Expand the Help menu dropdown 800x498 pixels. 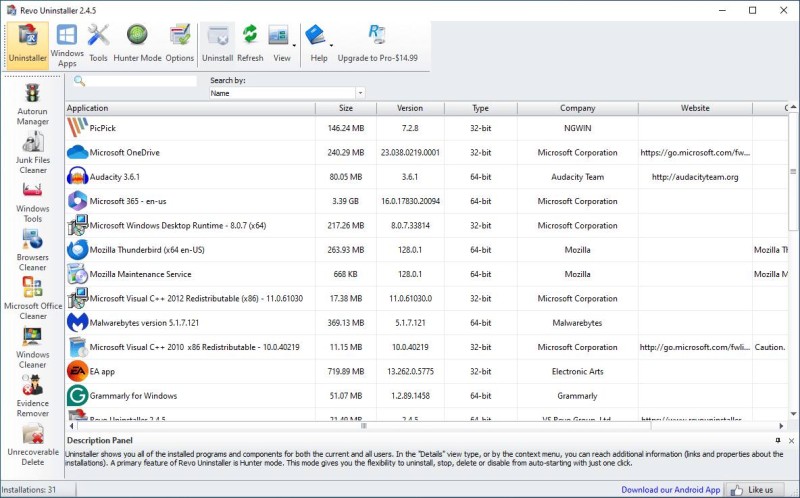coord(331,45)
